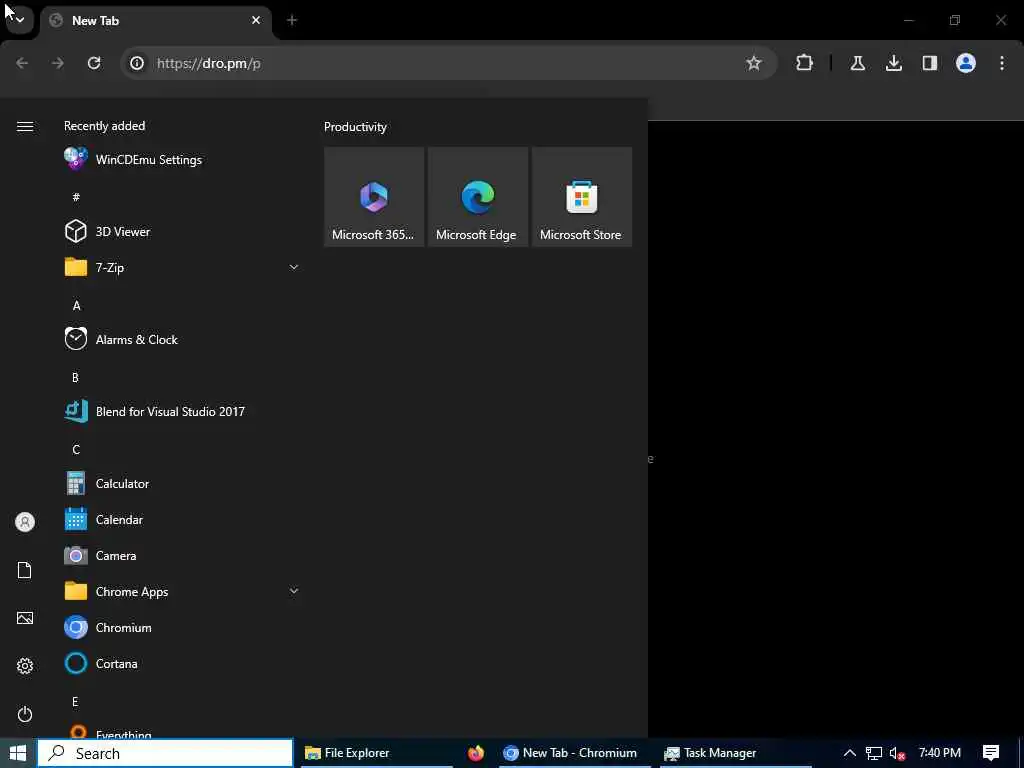
Task: Open the Chromium three-dot menu
Action: (1002, 63)
